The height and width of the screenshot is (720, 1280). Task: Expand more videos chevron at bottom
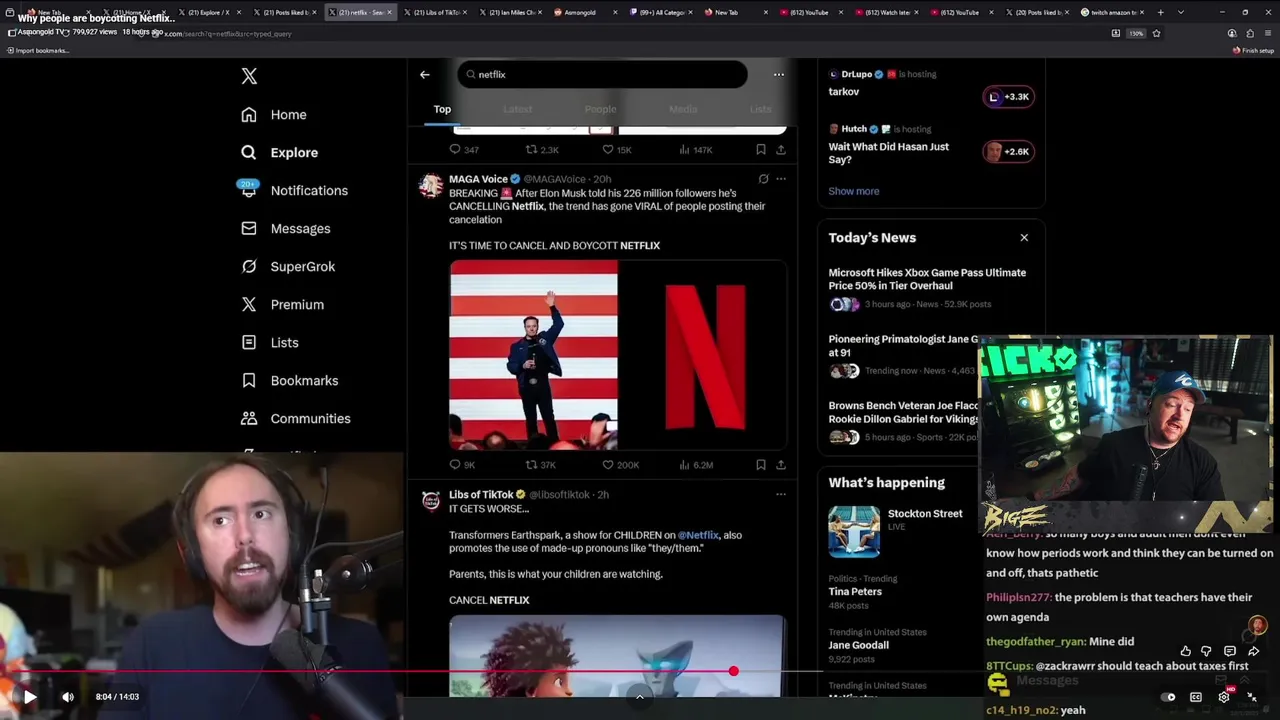(640, 697)
